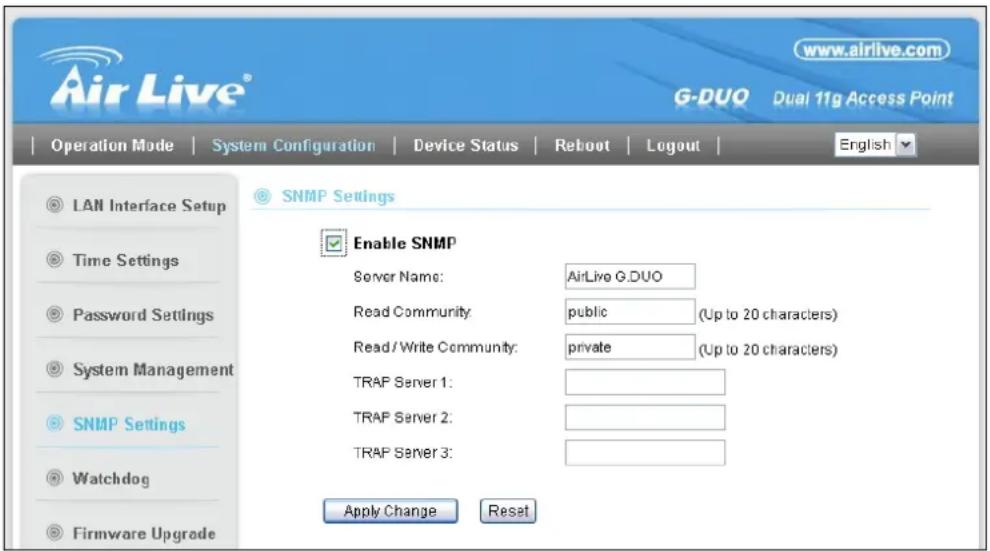Click the SNMP Settings page heading text
990x551 pixels.
pos(338,196)
